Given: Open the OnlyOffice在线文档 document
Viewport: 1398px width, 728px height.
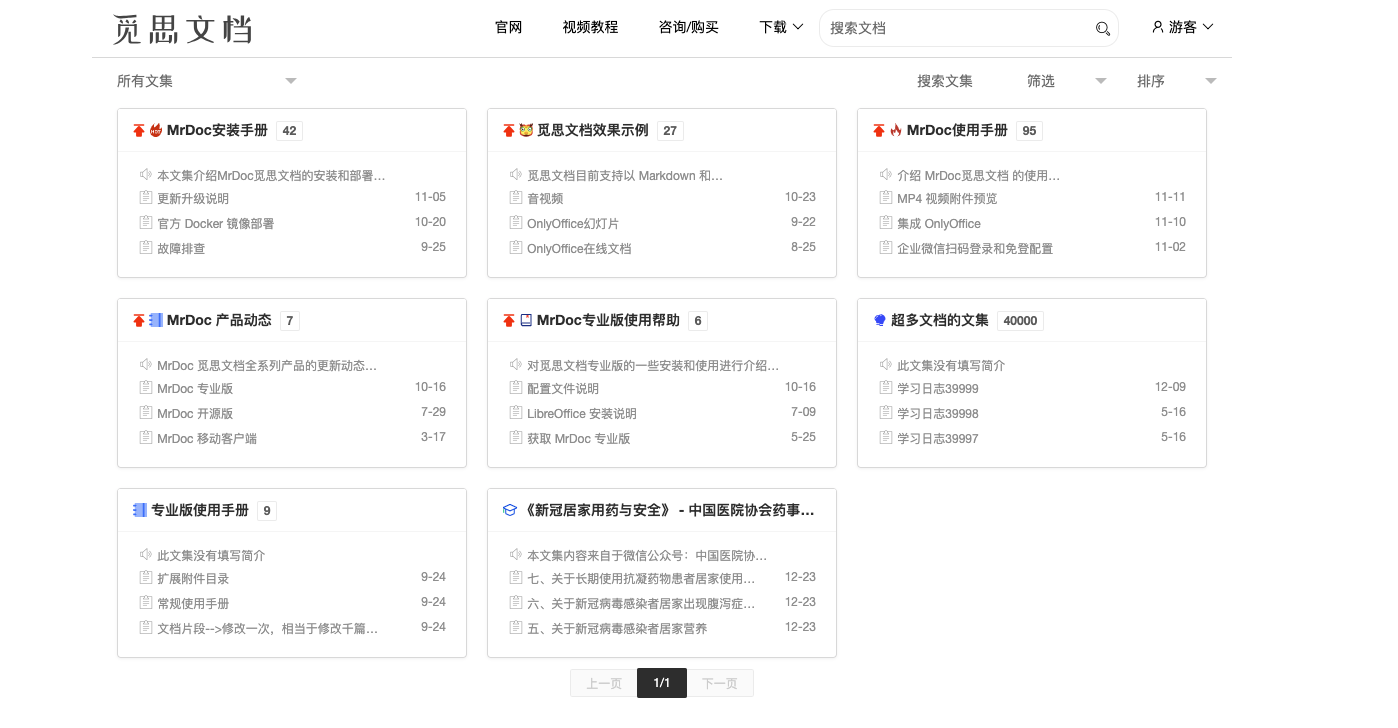Looking at the screenshot, I should coord(579,248).
